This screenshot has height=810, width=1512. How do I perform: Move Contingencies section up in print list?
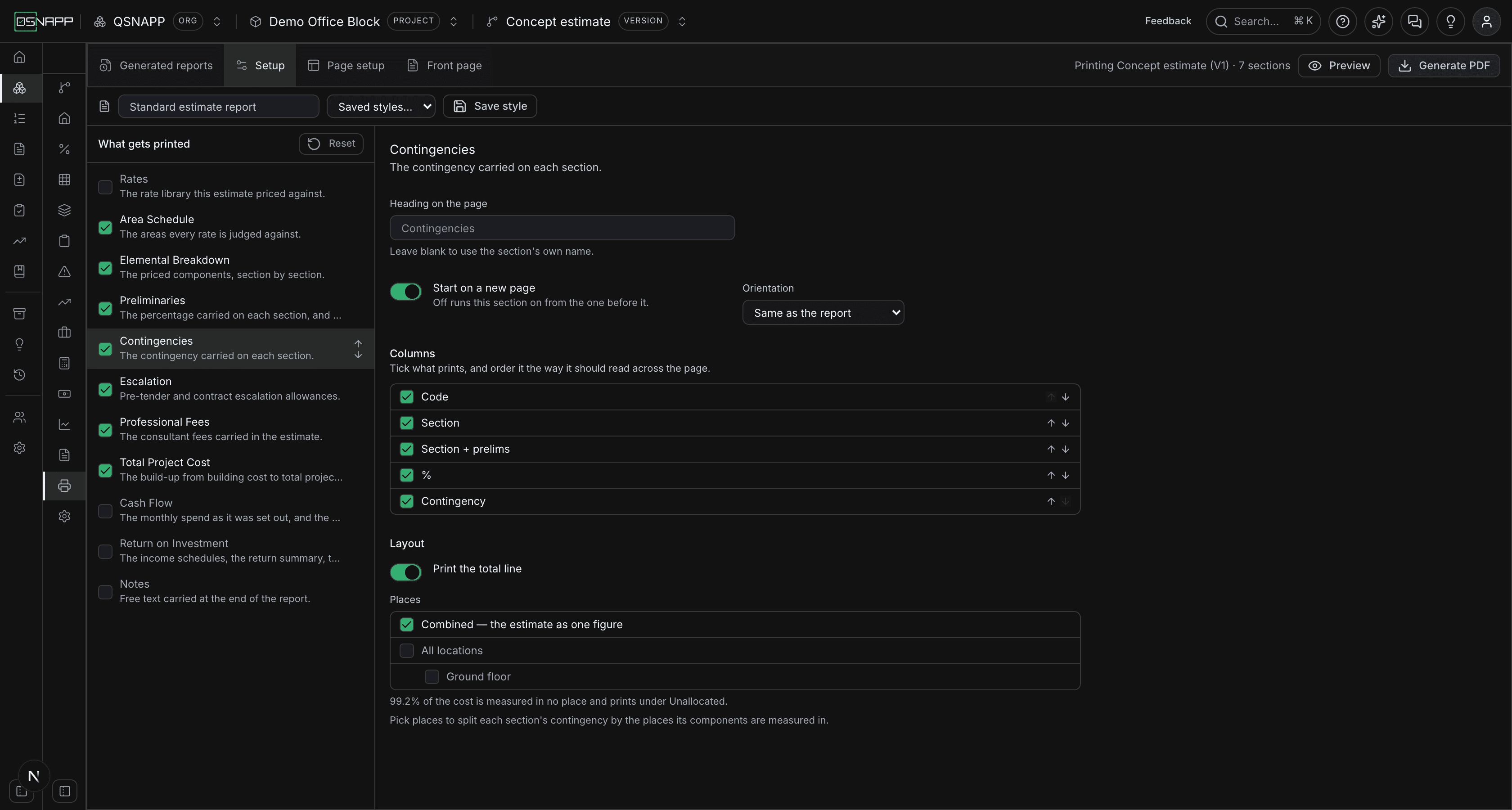click(x=358, y=343)
